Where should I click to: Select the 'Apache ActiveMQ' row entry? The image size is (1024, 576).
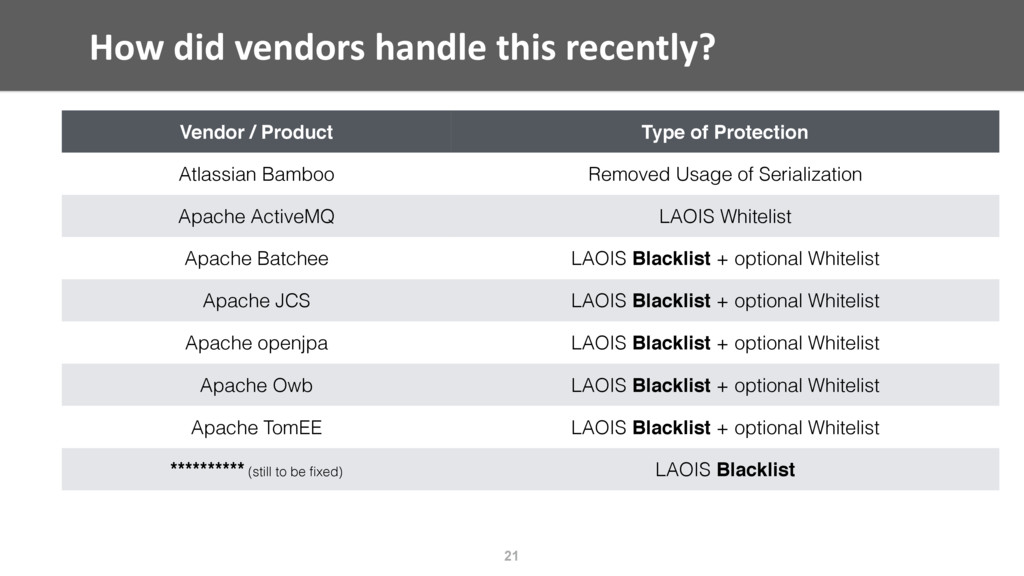click(256, 216)
